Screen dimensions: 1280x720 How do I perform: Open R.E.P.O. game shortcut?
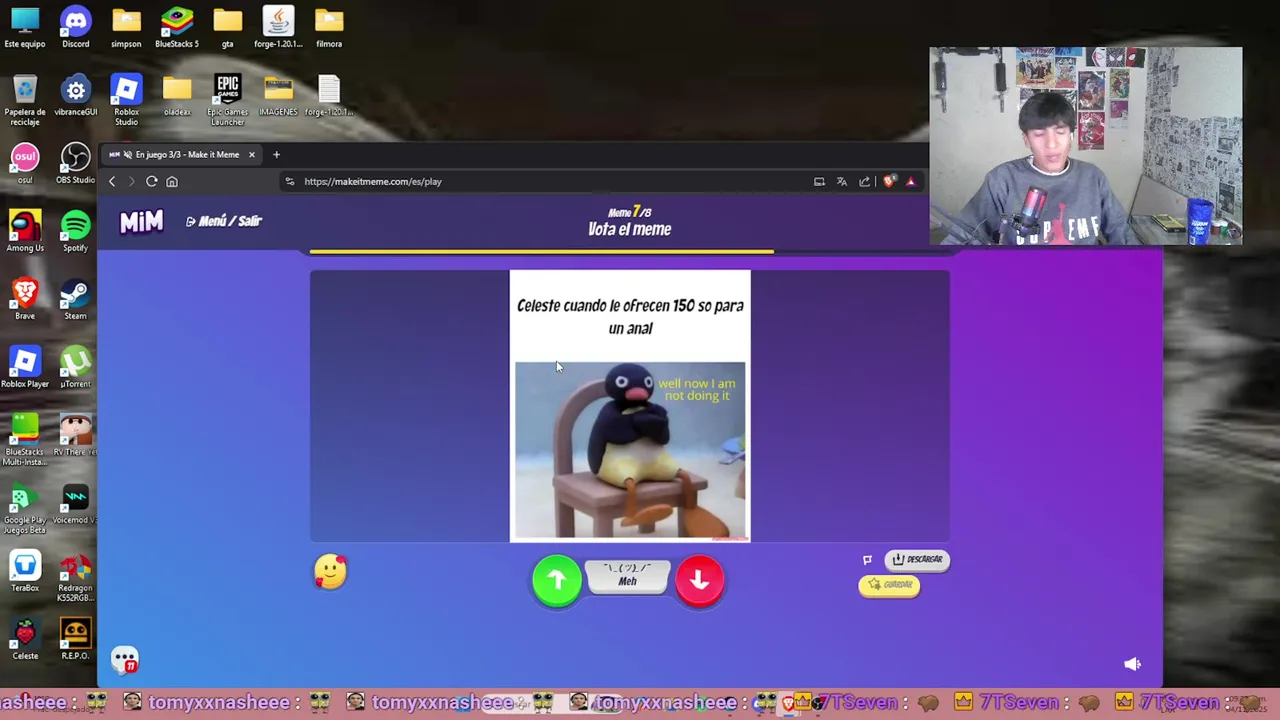pos(75,639)
